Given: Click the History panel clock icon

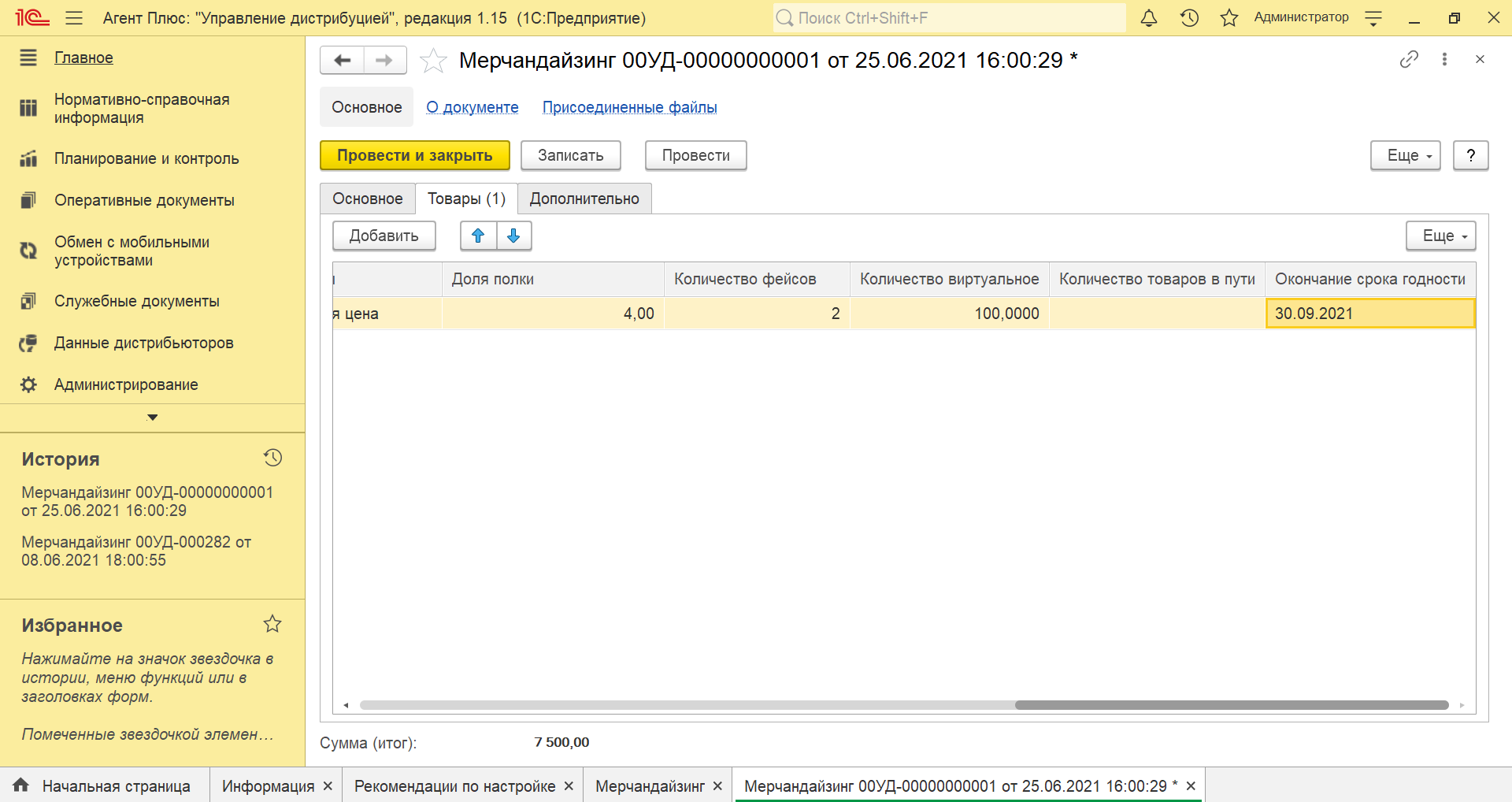Looking at the screenshot, I should pyautogui.click(x=272, y=458).
